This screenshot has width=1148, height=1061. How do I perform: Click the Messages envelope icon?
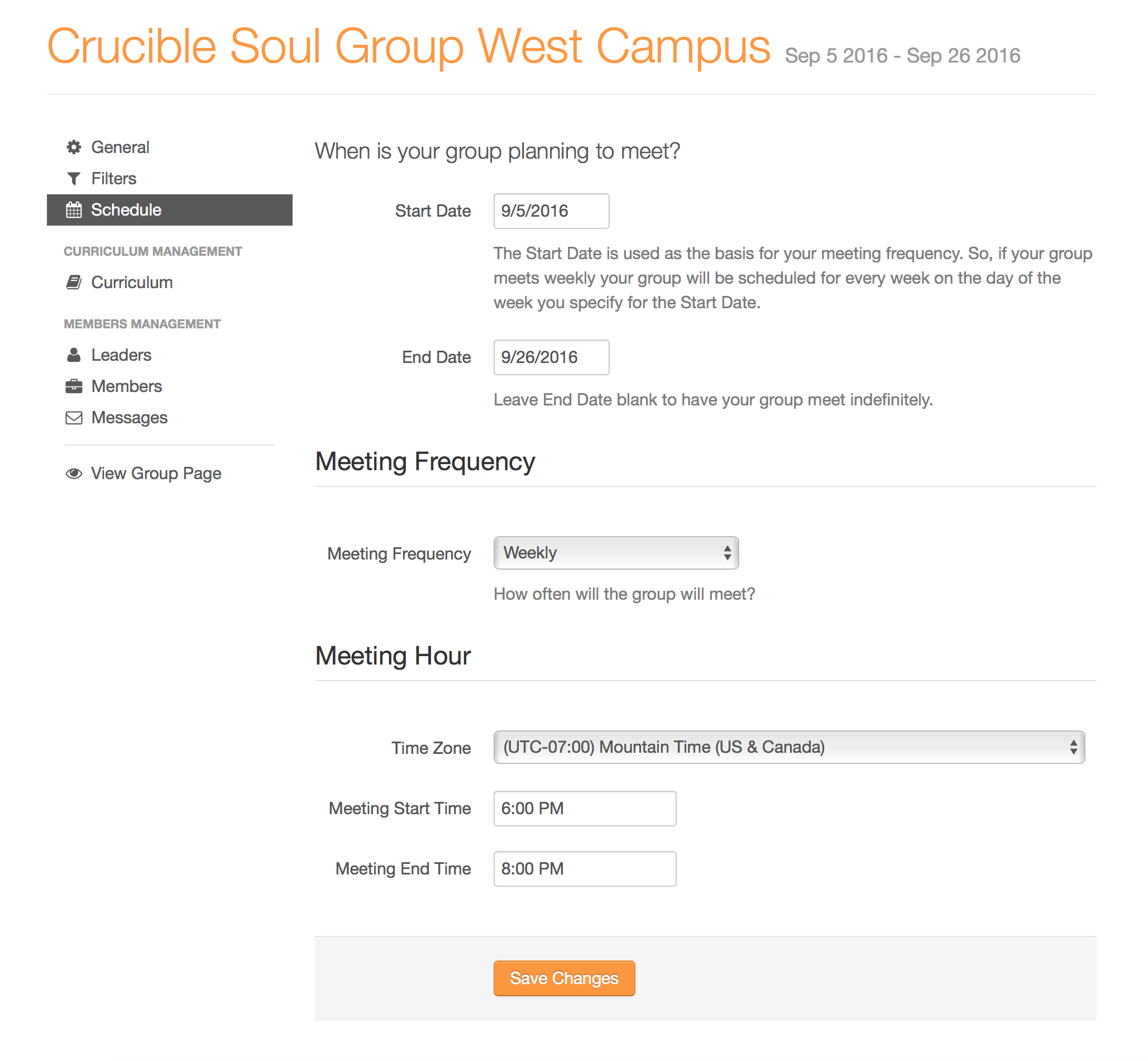click(x=74, y=418)
